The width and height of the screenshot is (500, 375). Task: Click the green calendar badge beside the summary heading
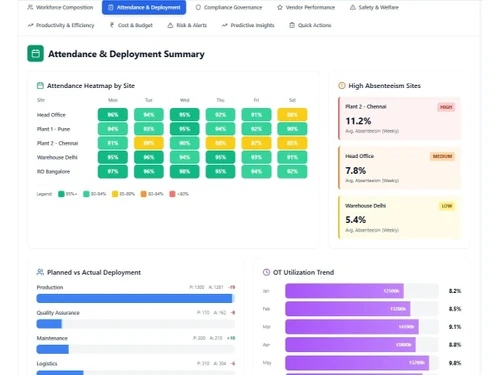(35, 54)
